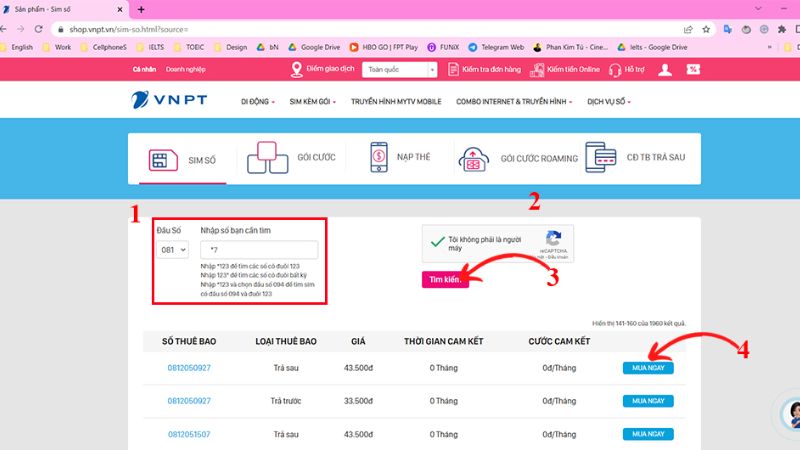Screen dimensions: 800x450
Task: Click the Tìm kiếm search button
Action: [x=445, y=280]
